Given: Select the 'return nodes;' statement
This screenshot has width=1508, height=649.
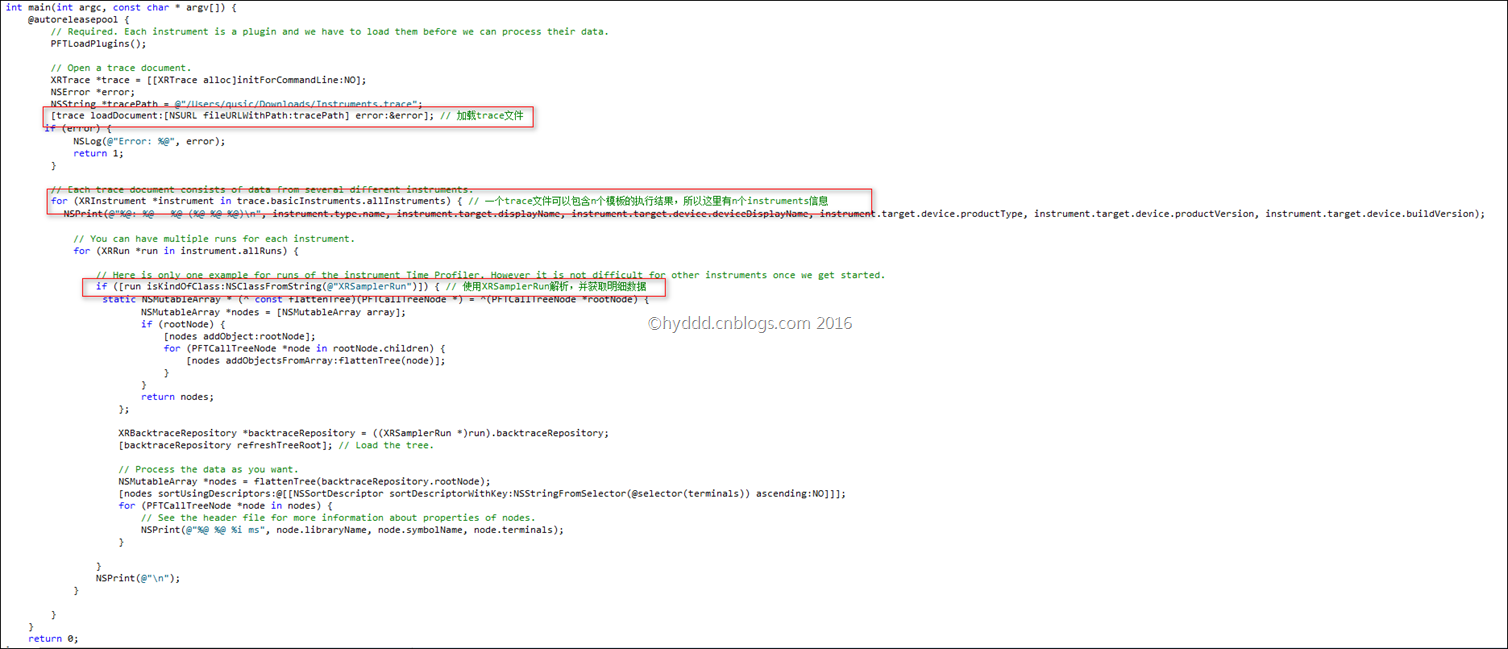Looking at the screenshot, I should 177,396.
